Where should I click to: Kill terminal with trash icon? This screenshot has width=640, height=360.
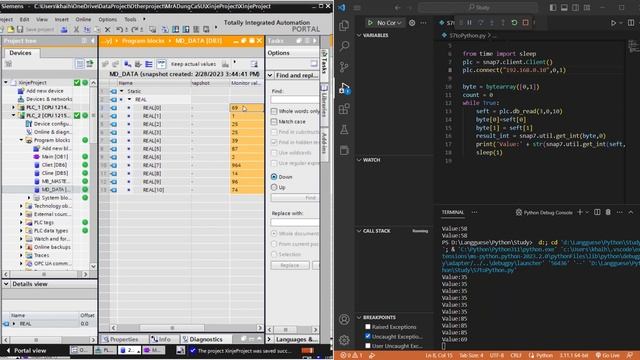point(608,212)
